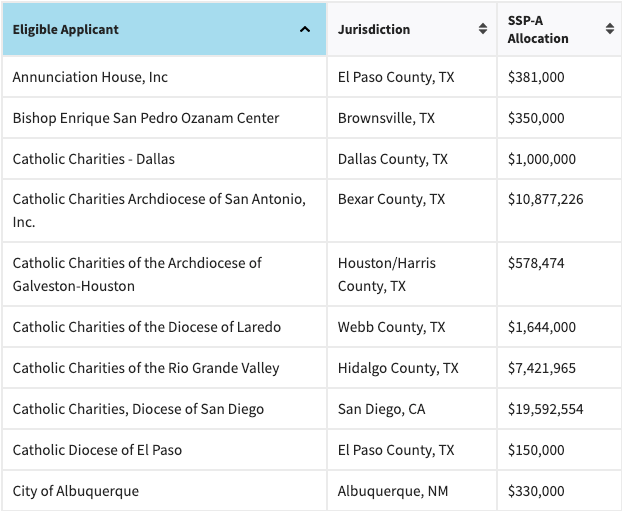Click El Paso County, TX in Annunciation House row

tap(412, 77)
